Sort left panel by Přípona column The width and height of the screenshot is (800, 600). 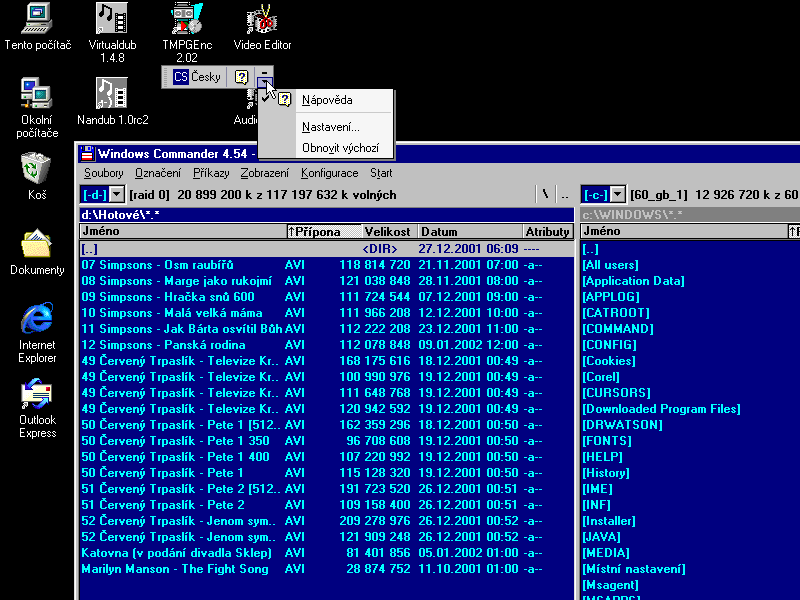(324, 231)
